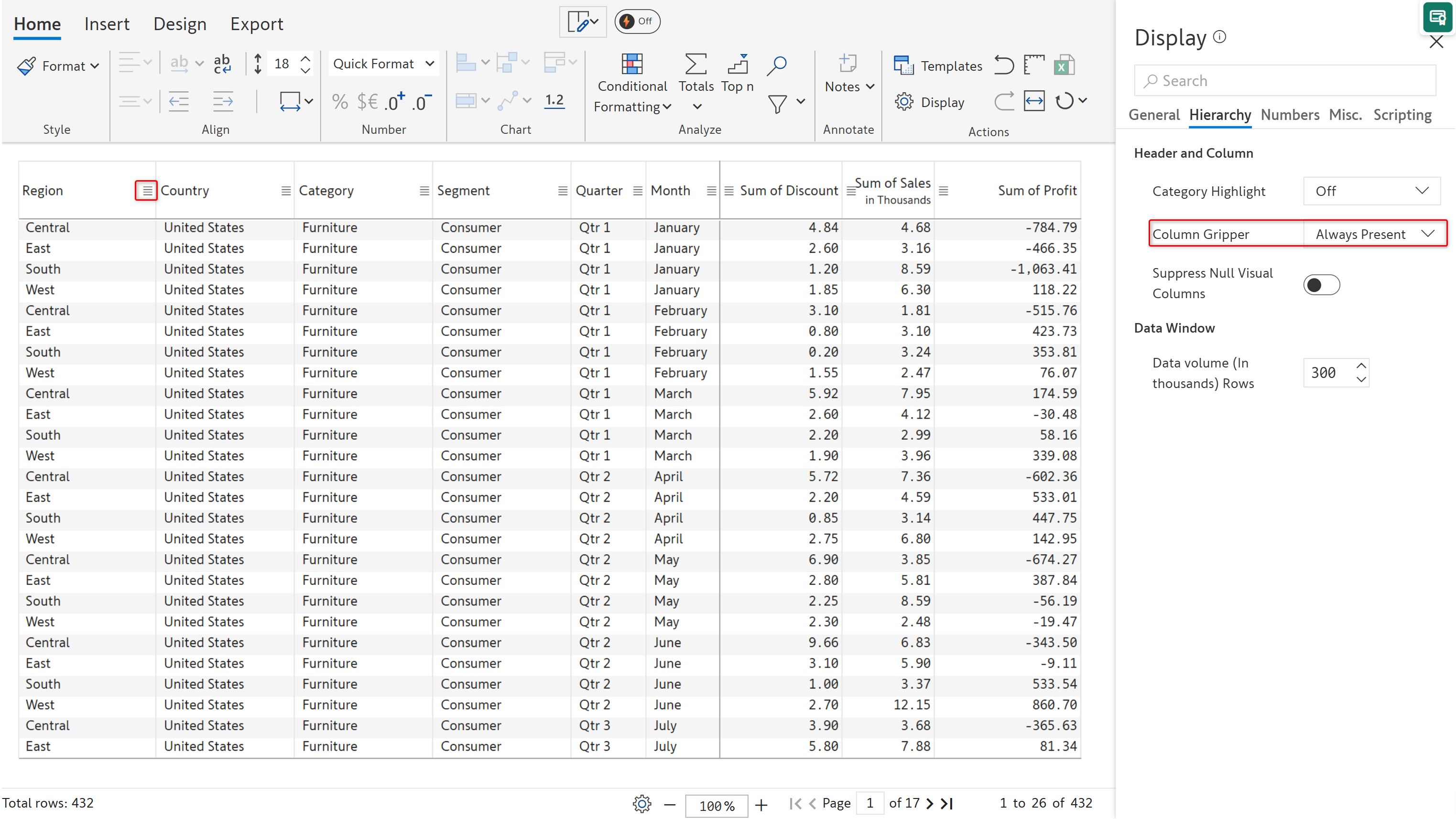Viewport: 1456px width, 820px height.
Task: Go to the next page arrow
Action: pos(929,803)
